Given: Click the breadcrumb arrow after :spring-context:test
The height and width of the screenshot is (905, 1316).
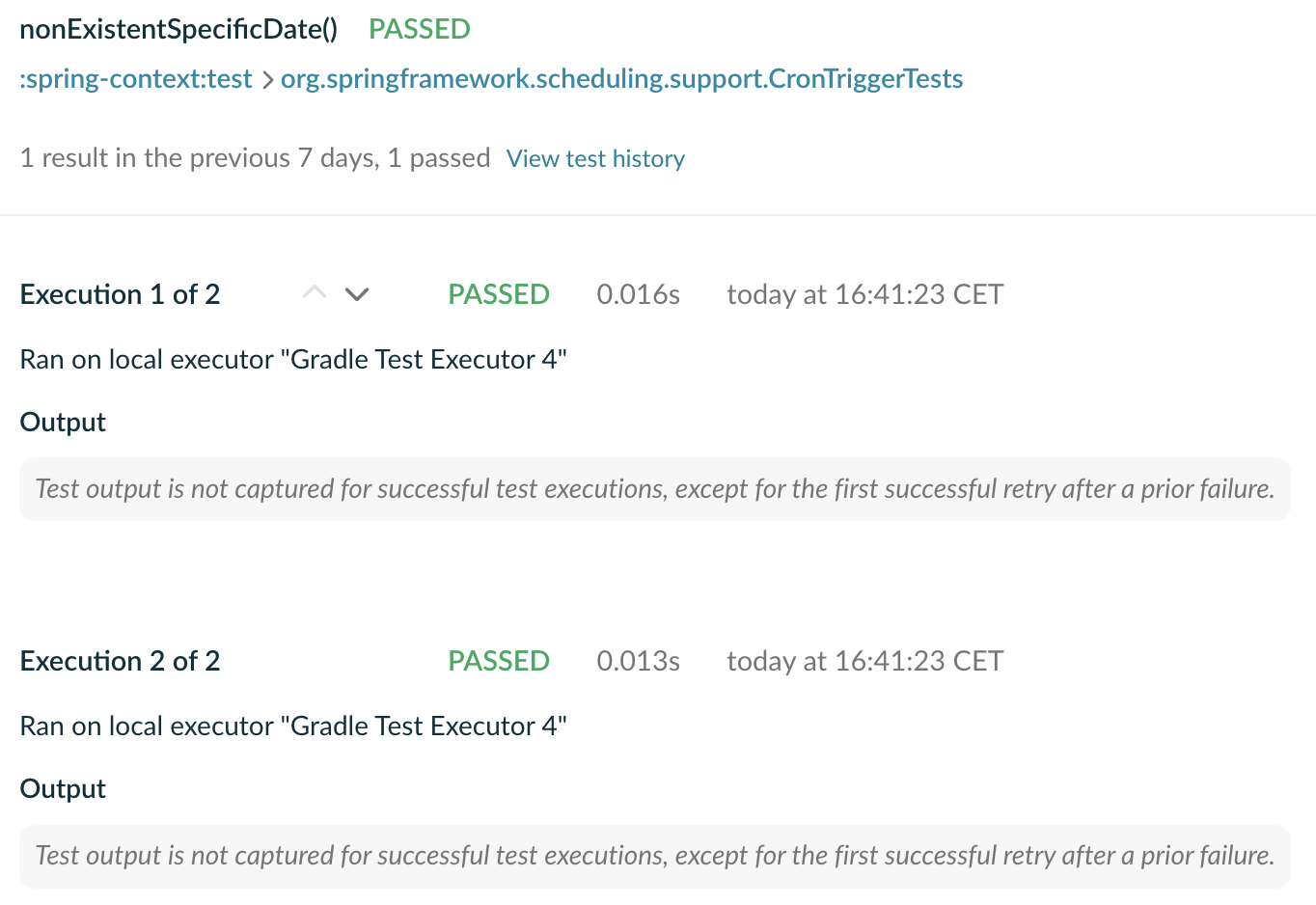Looking at the screenshot, I should [267, 80].
